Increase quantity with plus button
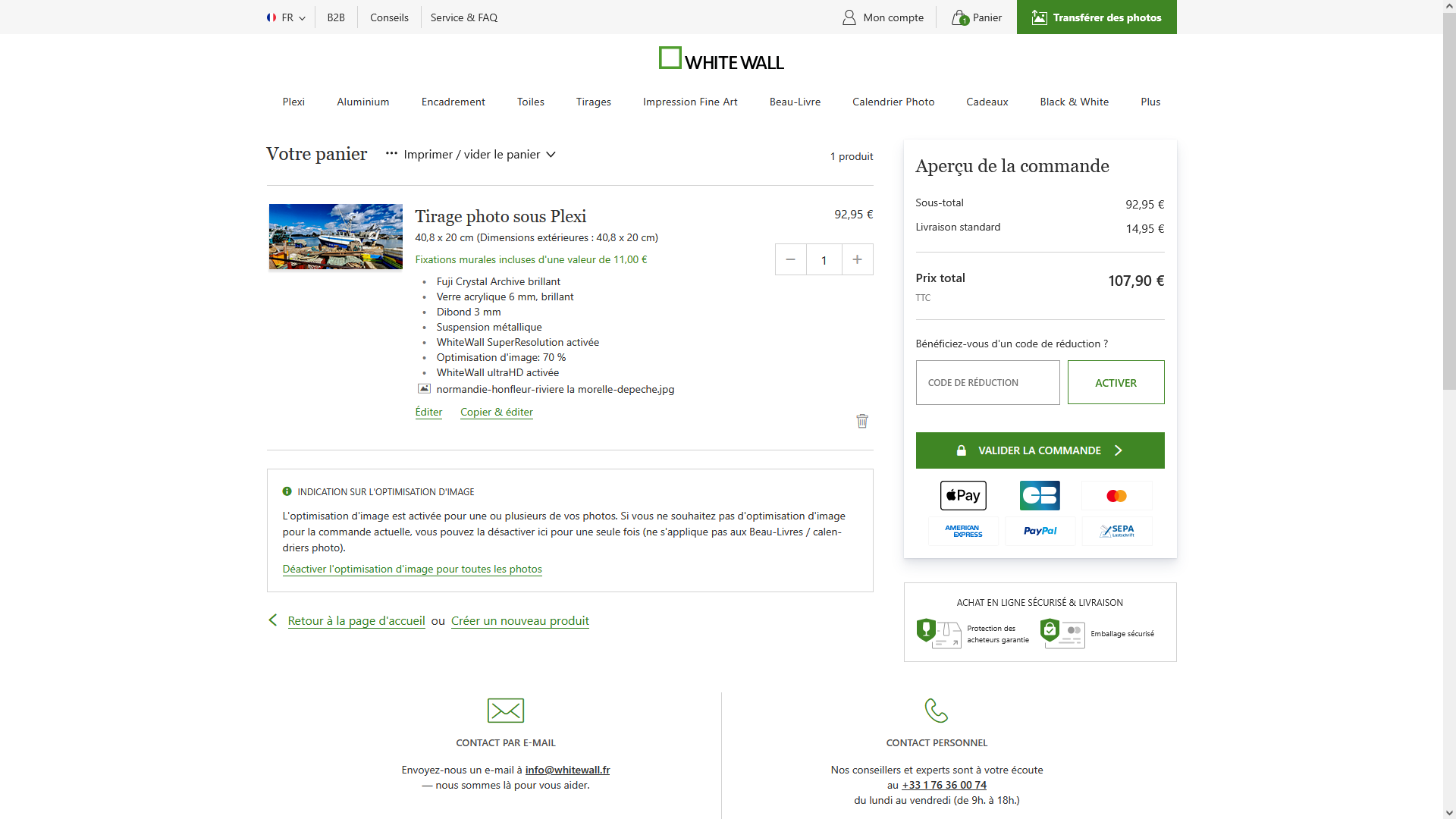1456x819 pixels. [x=857, y=259]
